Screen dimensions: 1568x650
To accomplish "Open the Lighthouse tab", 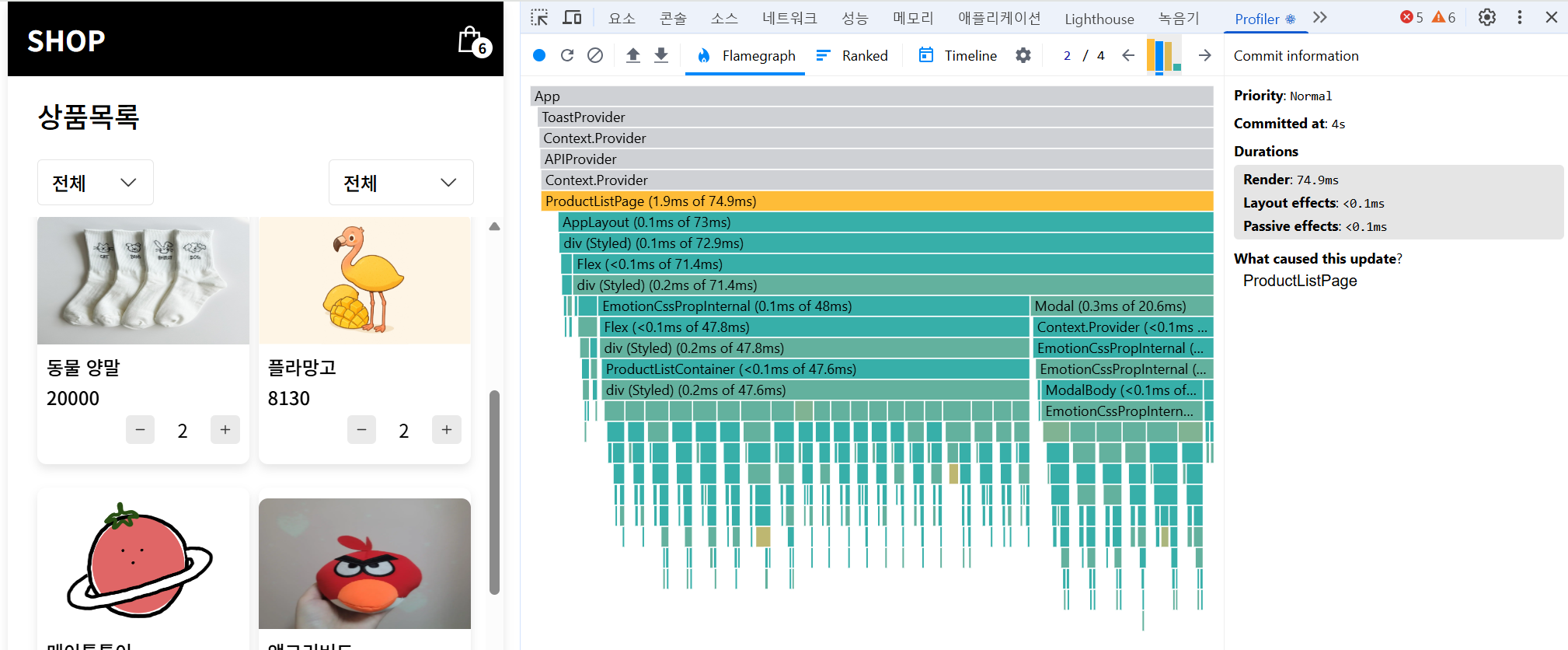I will point(1099,18).
